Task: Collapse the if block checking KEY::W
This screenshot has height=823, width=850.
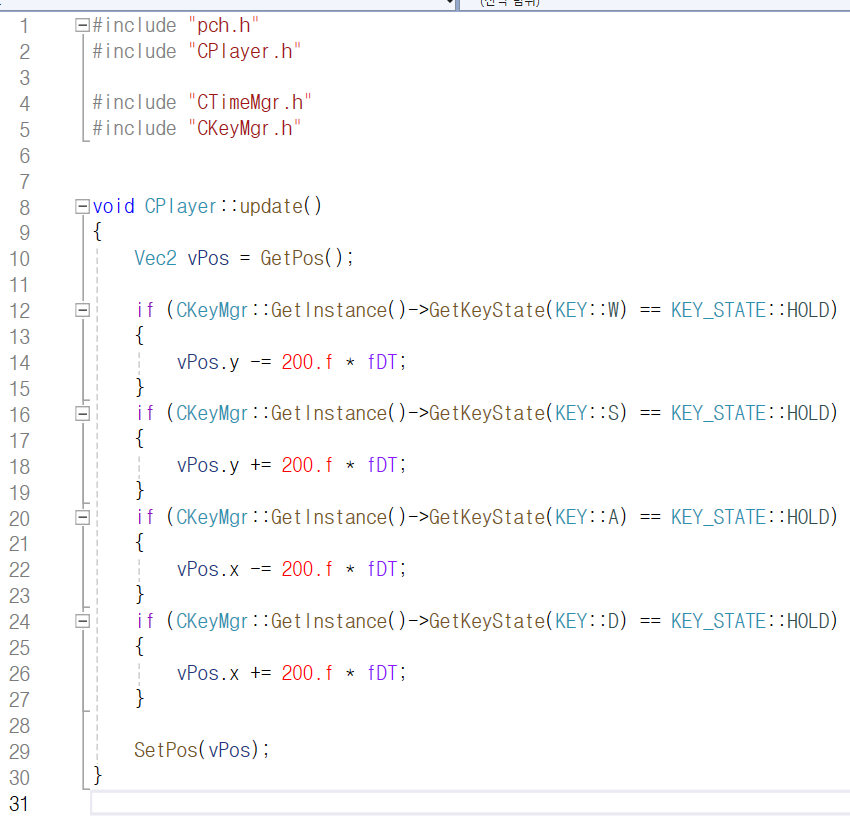Action: 84,310
